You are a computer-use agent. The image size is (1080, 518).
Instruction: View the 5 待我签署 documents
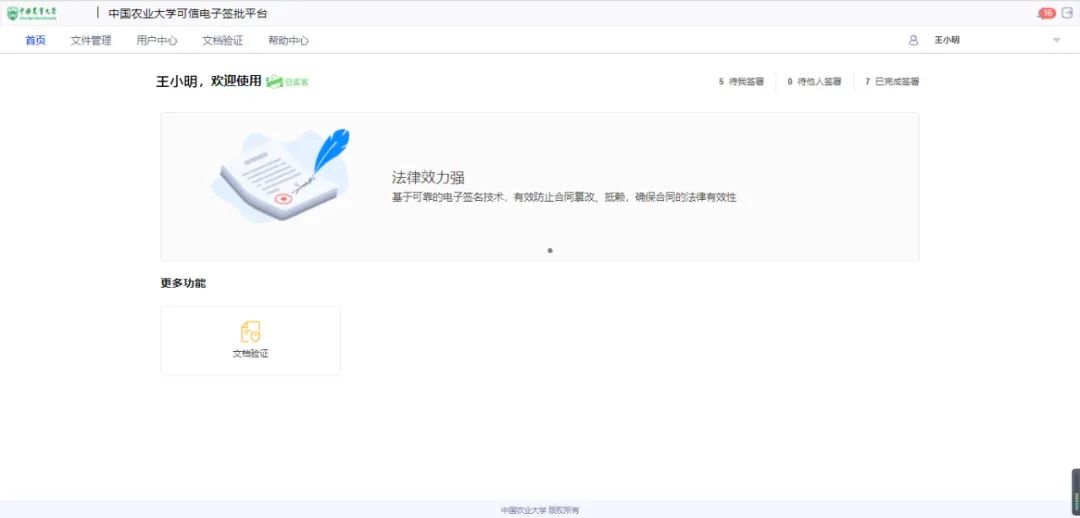(x=741, y=82)
